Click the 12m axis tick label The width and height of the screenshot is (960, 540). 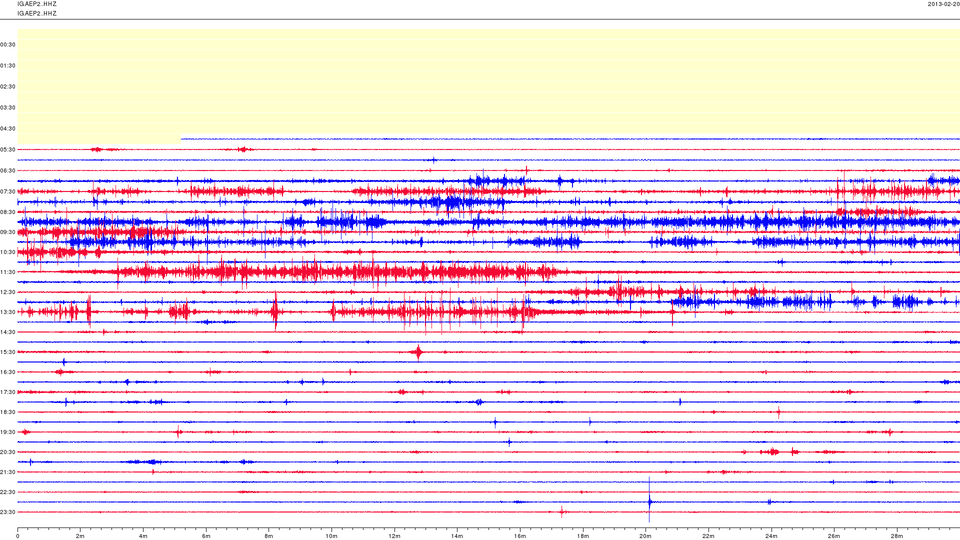[x=394, y=536]
